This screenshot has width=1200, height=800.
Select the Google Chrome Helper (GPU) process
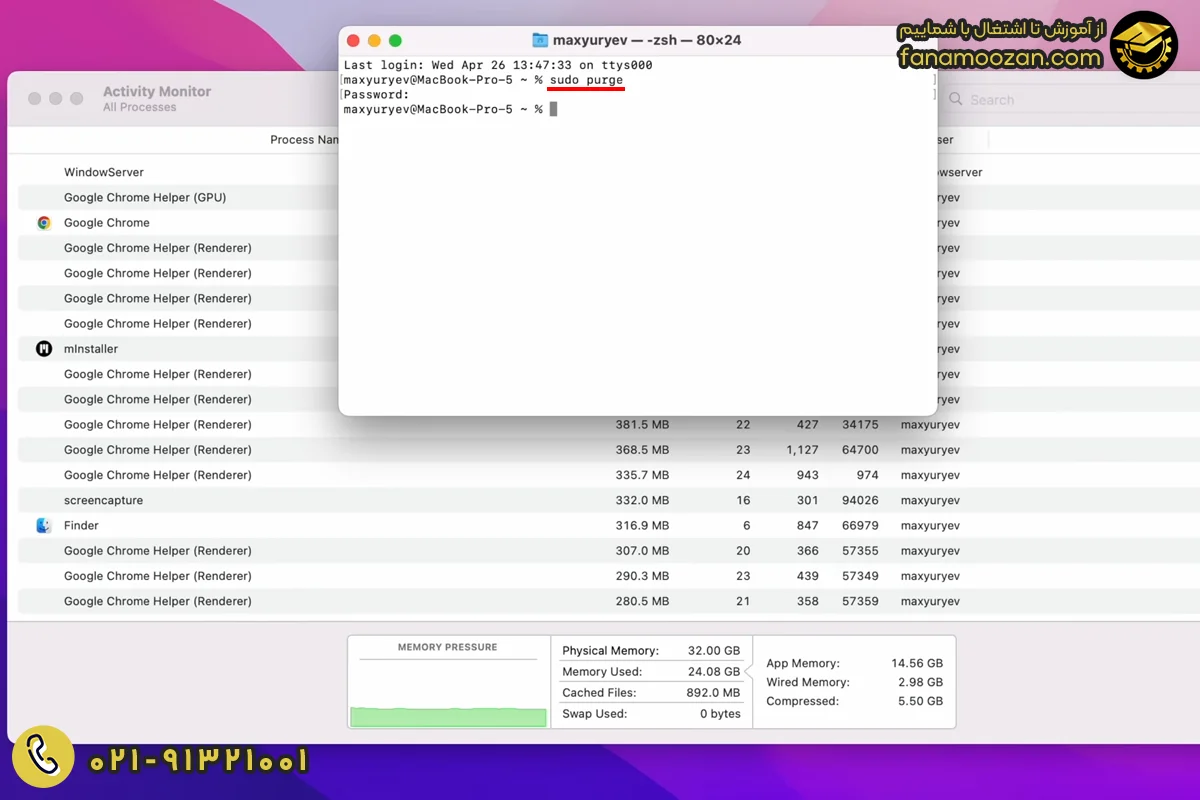pos(145,198)
